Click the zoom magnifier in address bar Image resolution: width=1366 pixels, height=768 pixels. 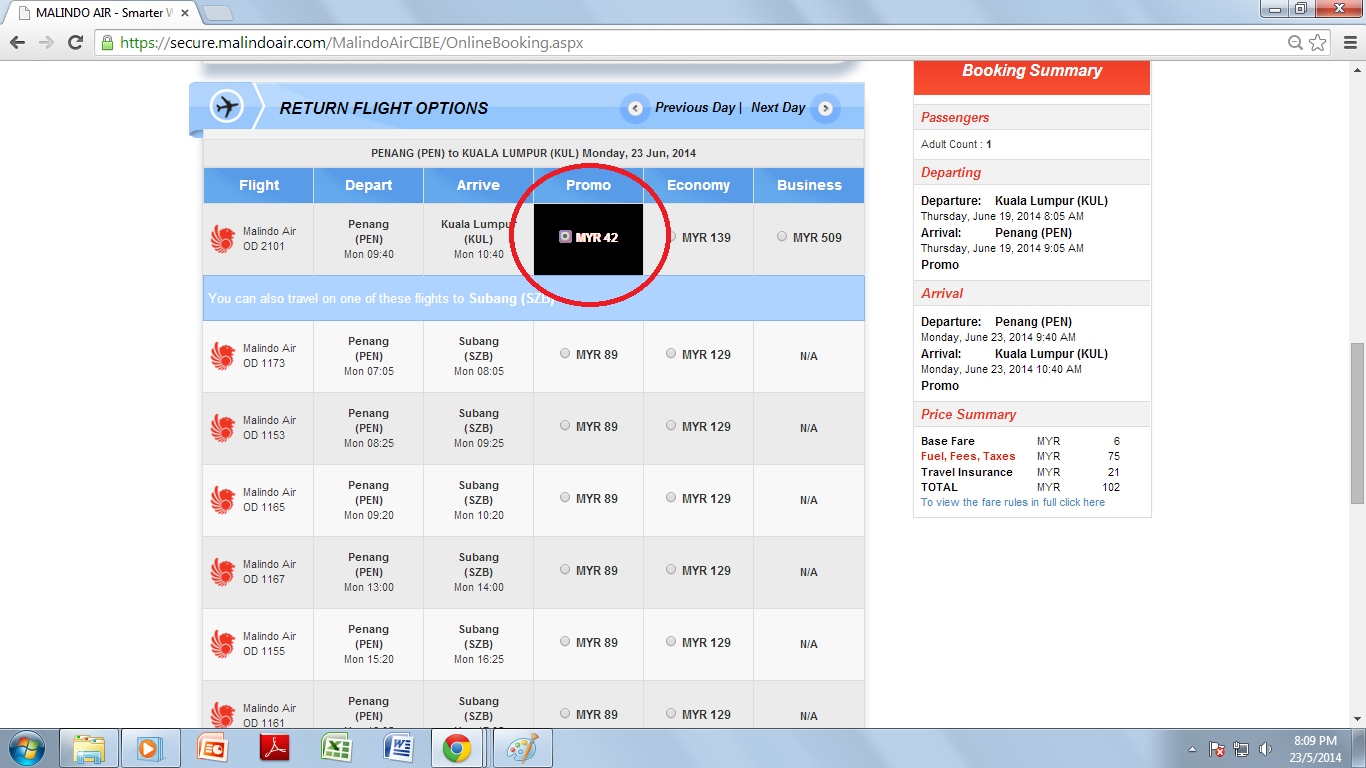(x=1295, y=43)
